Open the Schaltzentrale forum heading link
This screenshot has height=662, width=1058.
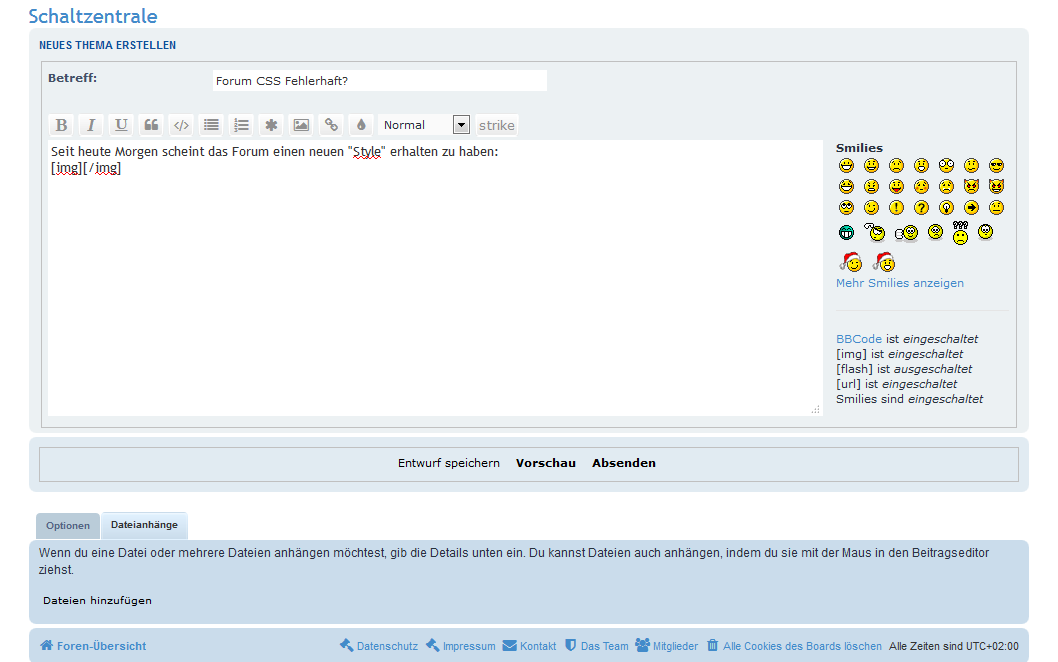[x=92, y=16]
